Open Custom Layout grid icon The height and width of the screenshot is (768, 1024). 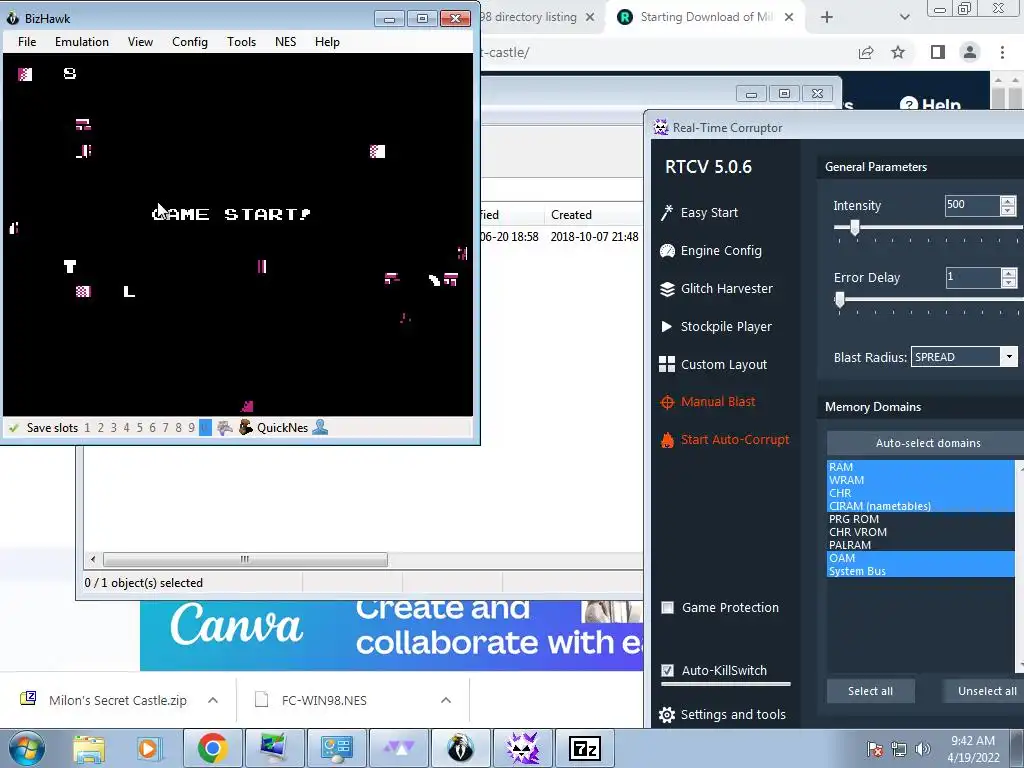click(667, 364)
